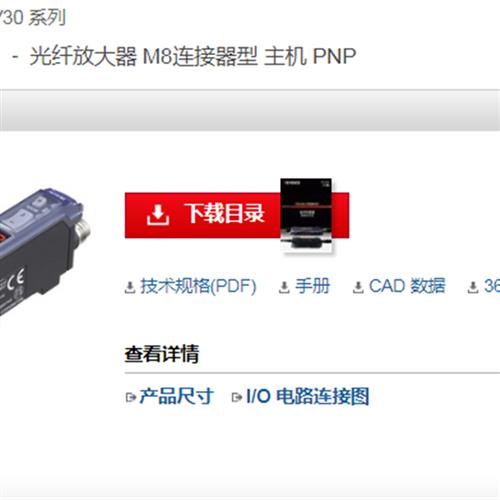Open the I/O 电路连接图 link
This screenshot has width=500, height=500.
307,396
